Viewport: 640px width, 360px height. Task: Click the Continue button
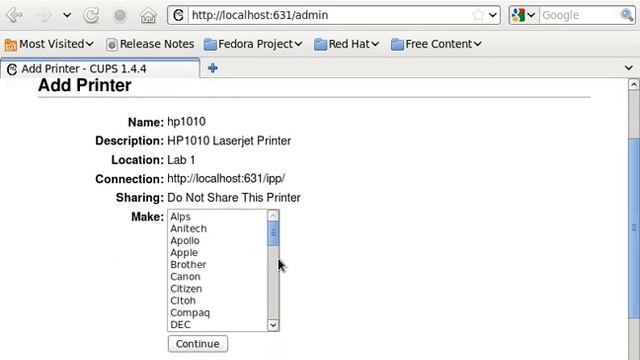point(198,344)
